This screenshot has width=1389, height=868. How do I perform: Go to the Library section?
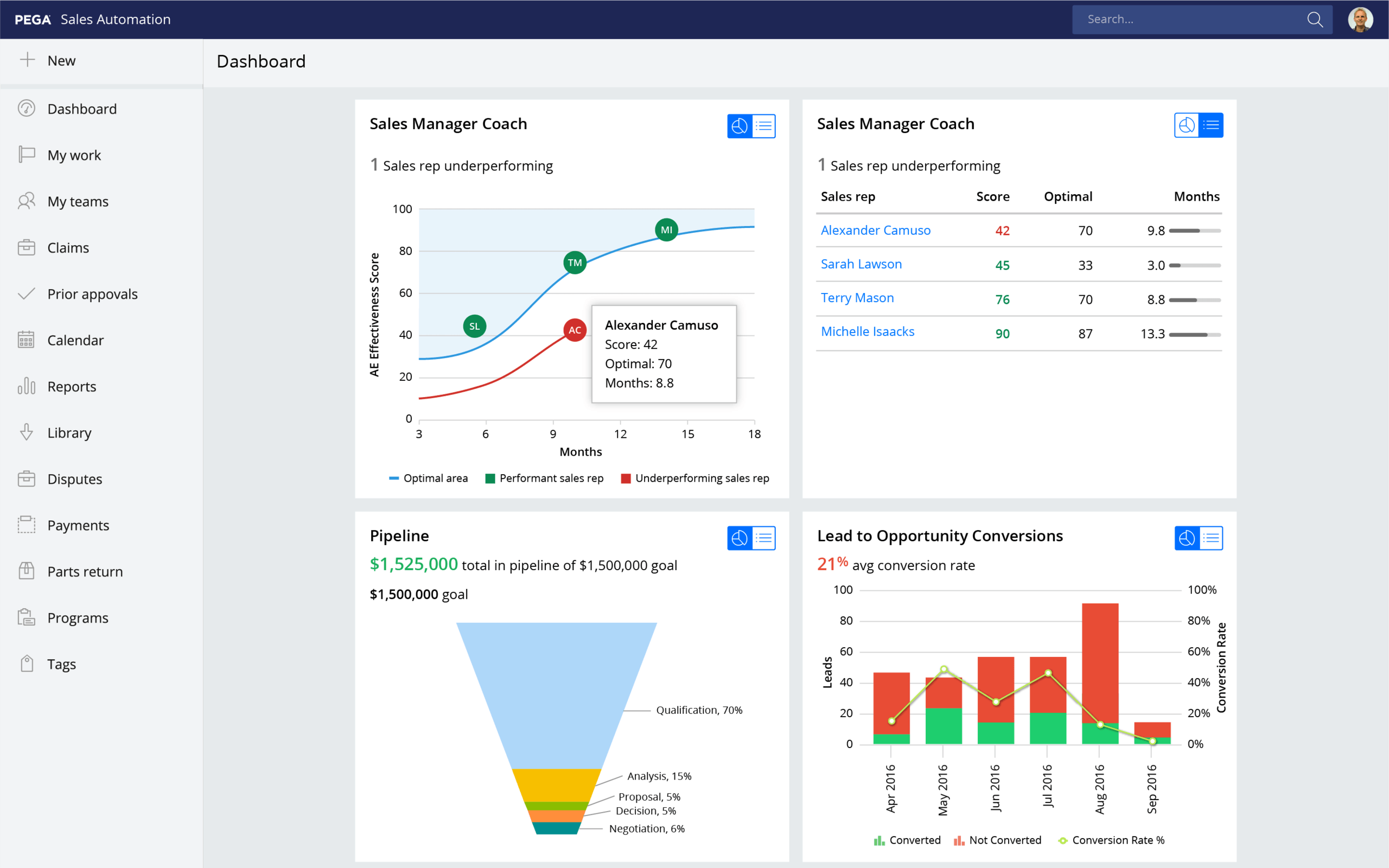(x=69, y=433)
